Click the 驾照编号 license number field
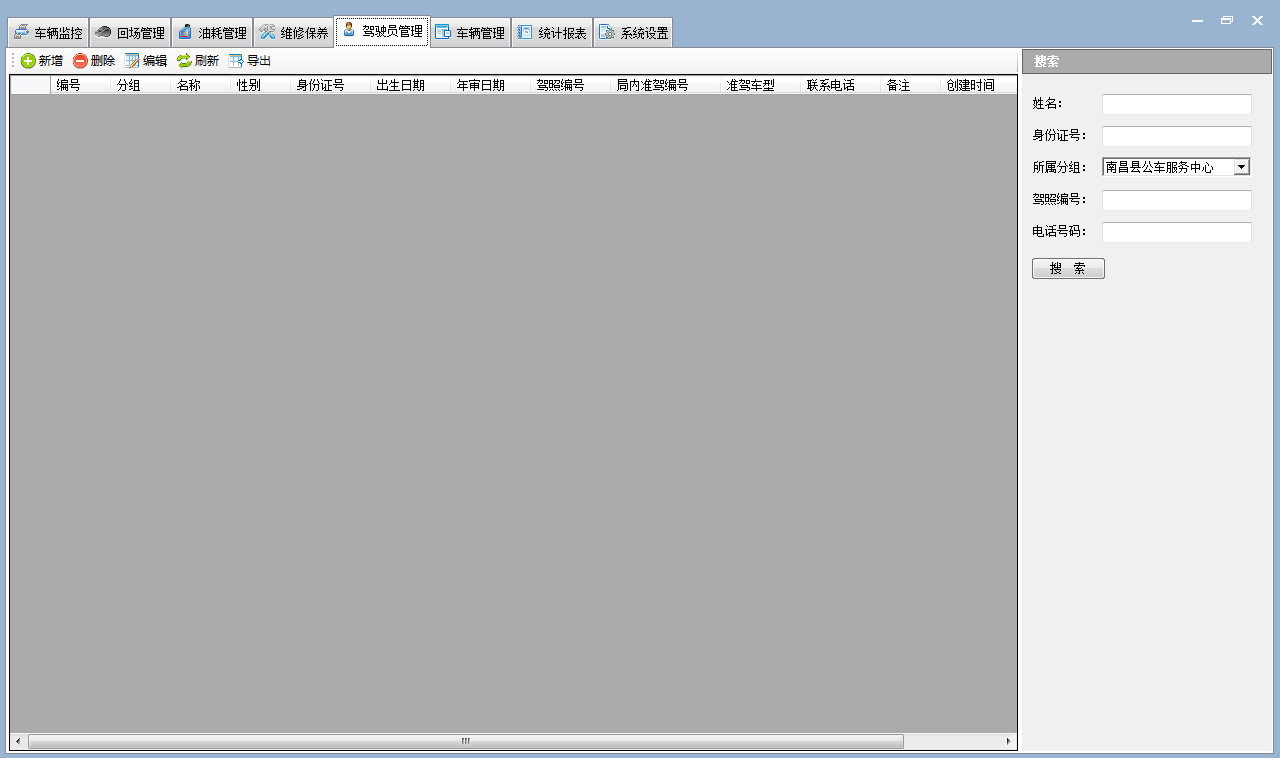The width and height of the screenshot is (1280, 758). 1176,200
